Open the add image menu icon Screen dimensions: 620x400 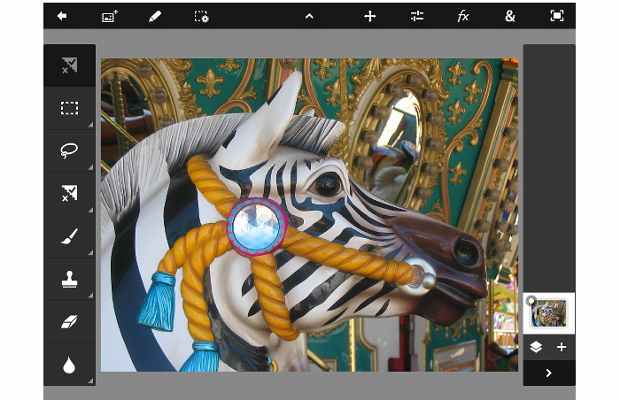pos(110,16)
